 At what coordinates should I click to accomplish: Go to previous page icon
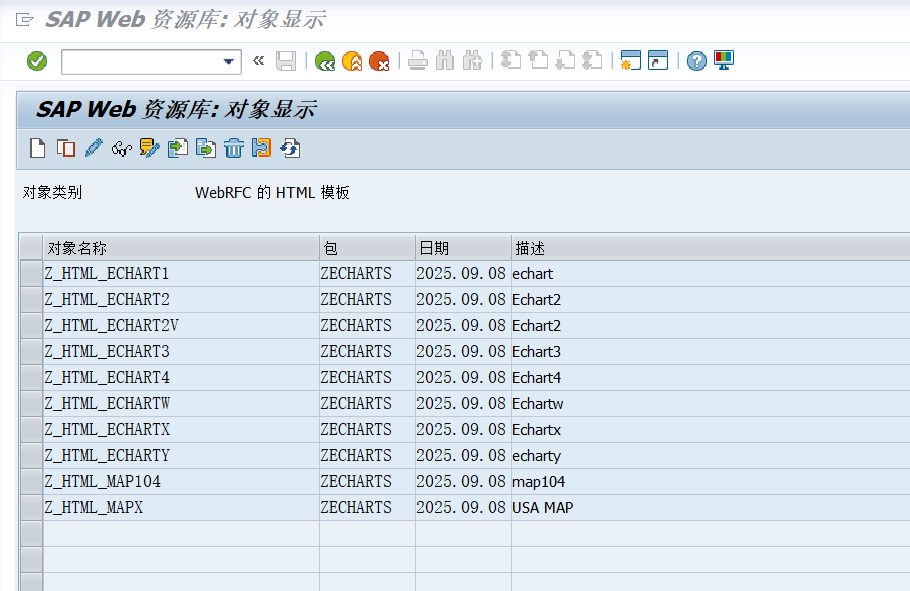pyautogui.click(x=538, y=60)
